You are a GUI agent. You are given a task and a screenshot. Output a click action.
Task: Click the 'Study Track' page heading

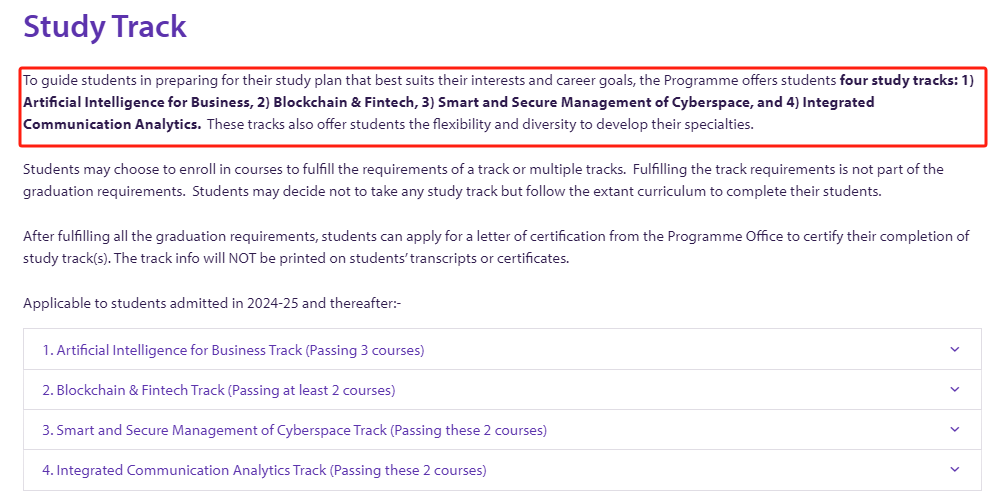105,27
